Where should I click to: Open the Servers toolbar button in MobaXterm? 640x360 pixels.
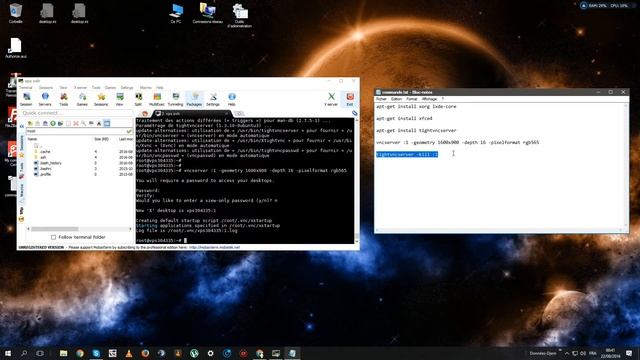point(45,99)
